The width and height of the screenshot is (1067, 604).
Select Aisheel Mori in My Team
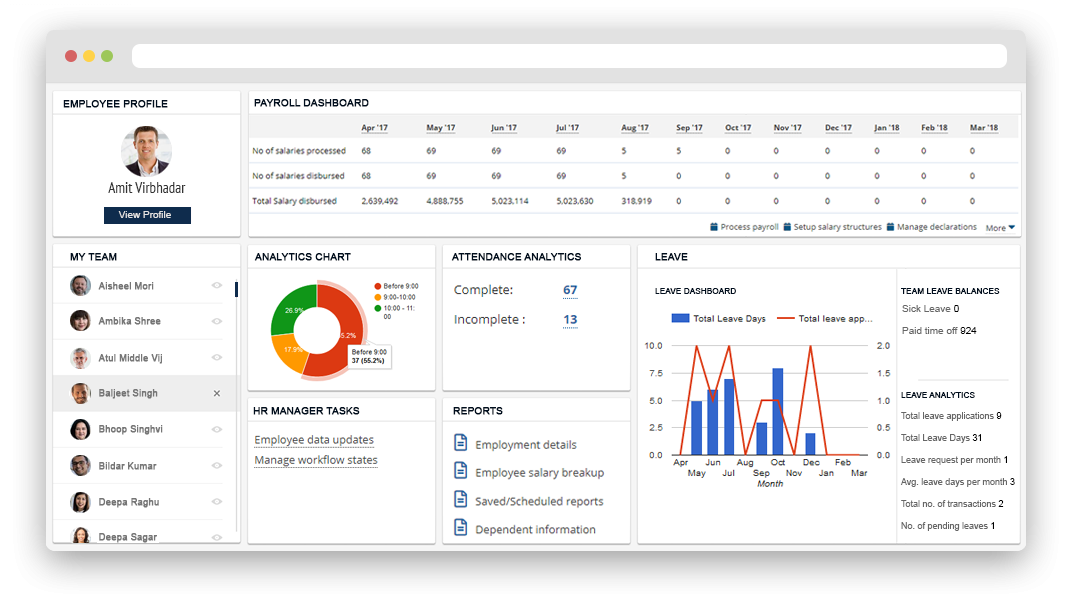click(x=126, y=286)
